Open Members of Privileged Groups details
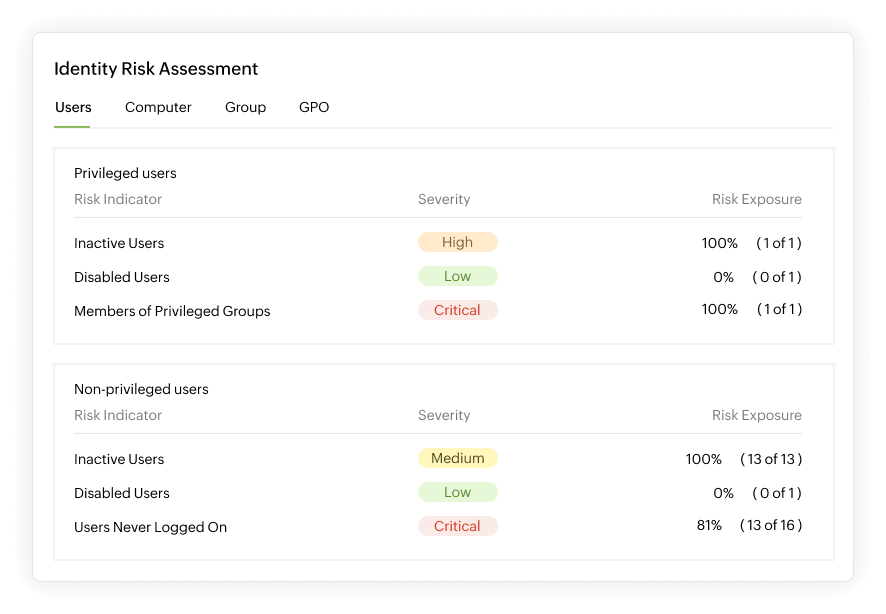 tap(172, 311)
